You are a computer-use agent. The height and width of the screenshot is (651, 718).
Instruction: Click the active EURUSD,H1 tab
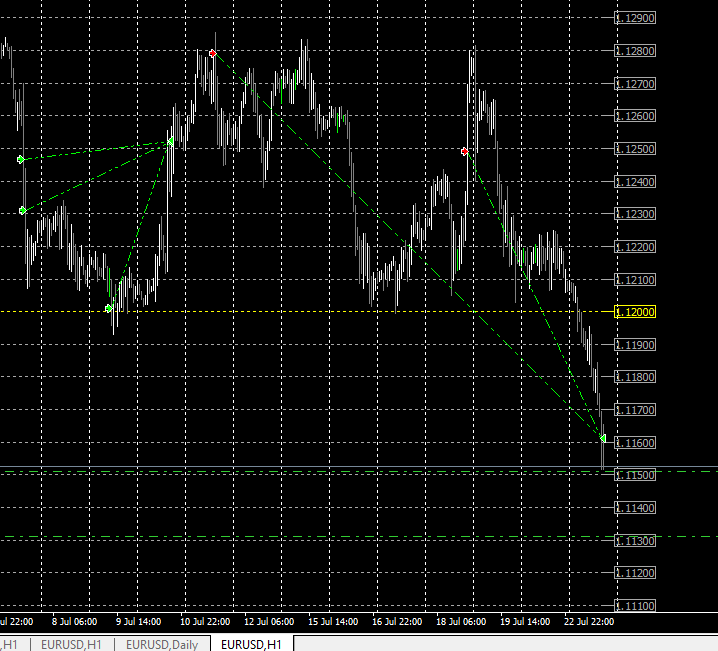tap(251, 644)
